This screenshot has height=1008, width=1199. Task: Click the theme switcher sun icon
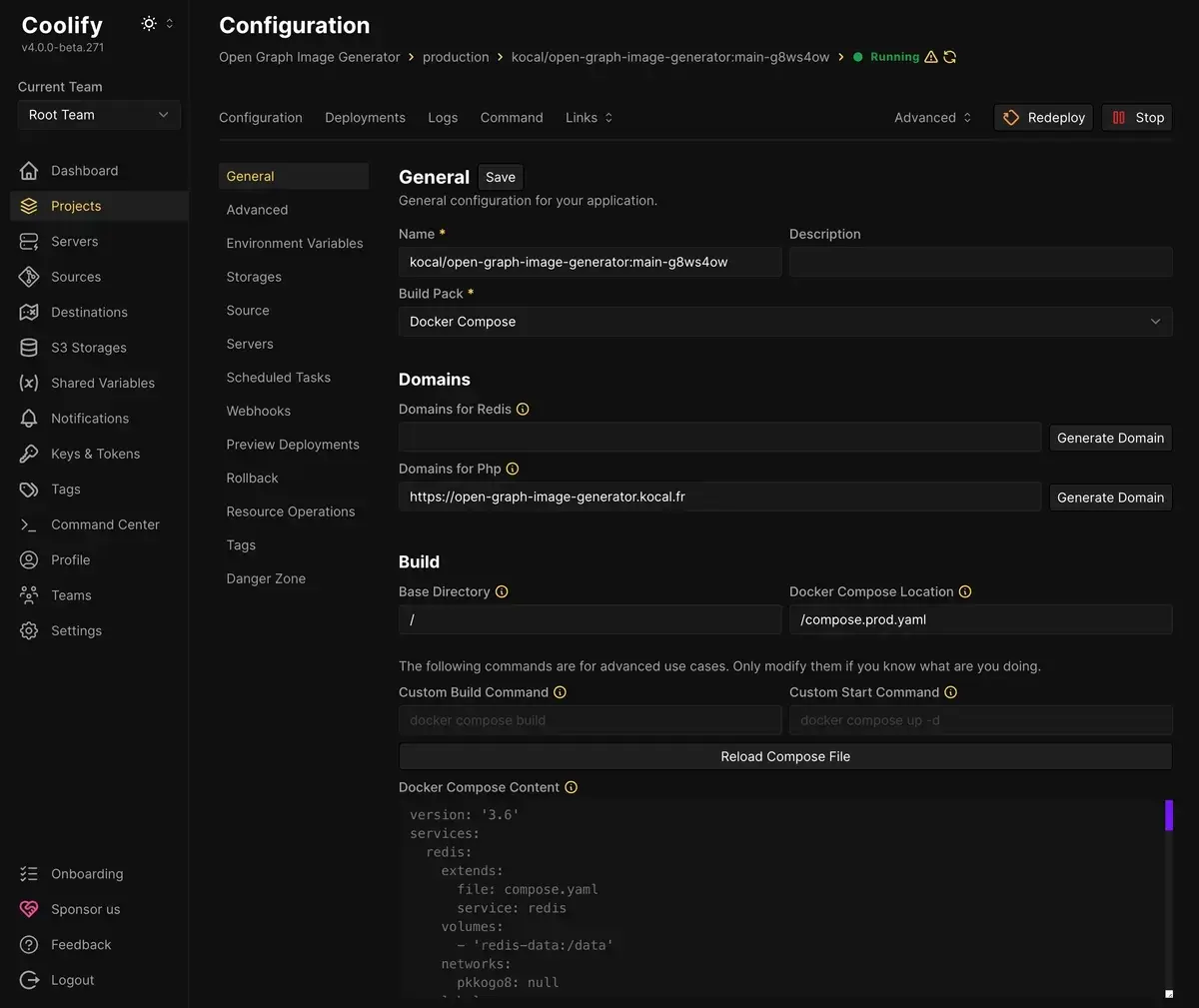pyautogui.click(x=149, y=24)
